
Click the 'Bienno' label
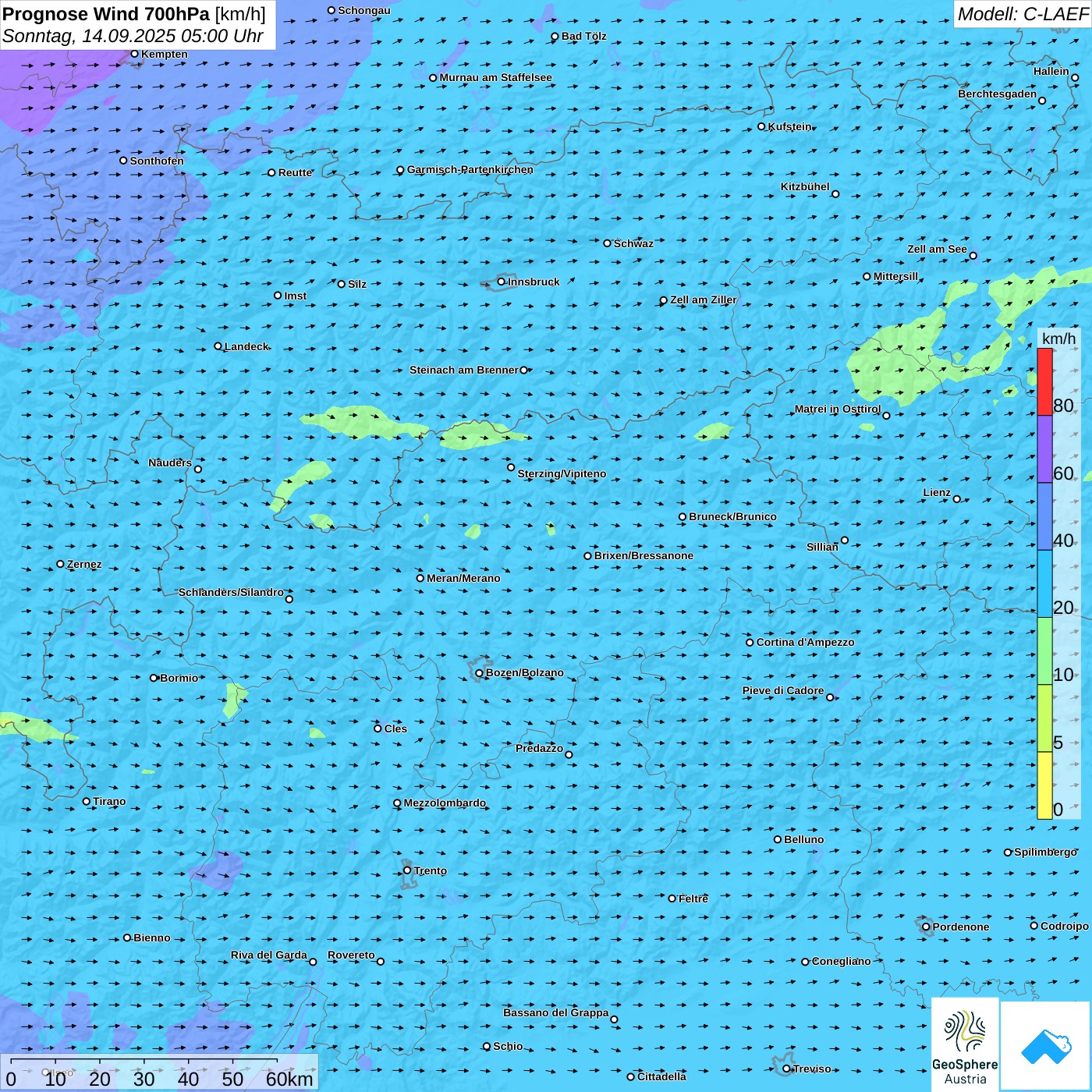[151, 938]
